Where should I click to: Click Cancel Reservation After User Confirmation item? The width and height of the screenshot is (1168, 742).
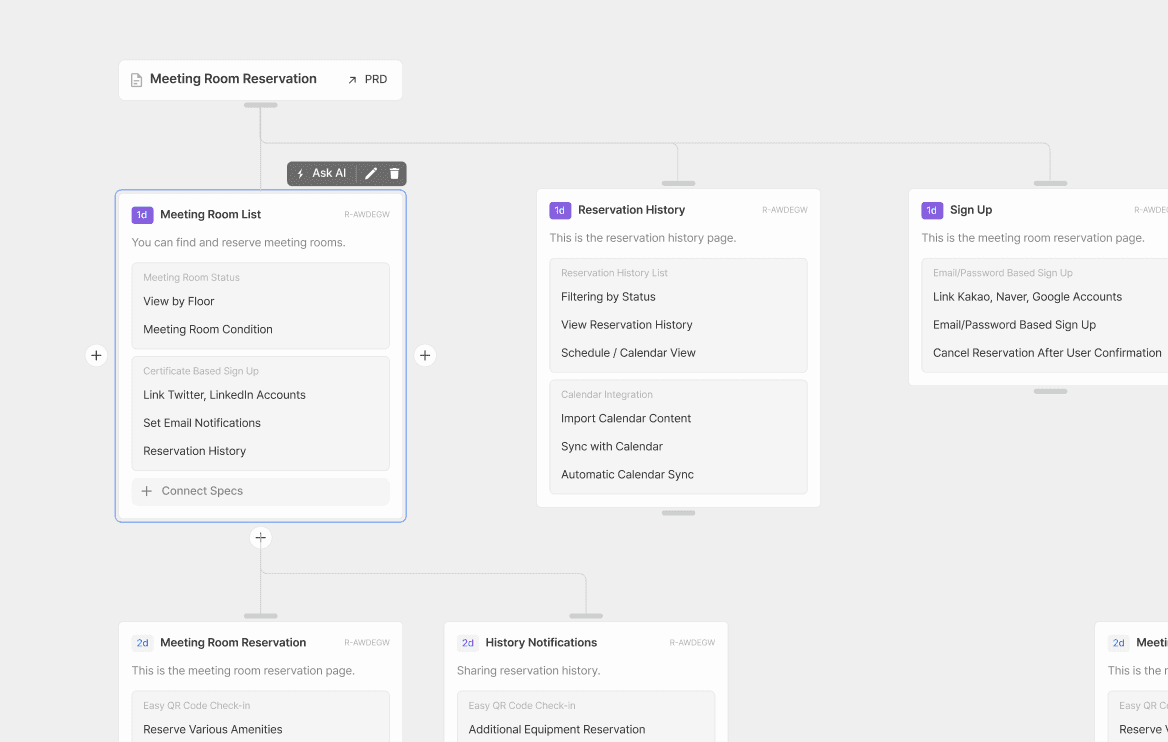pos(1047,353)
